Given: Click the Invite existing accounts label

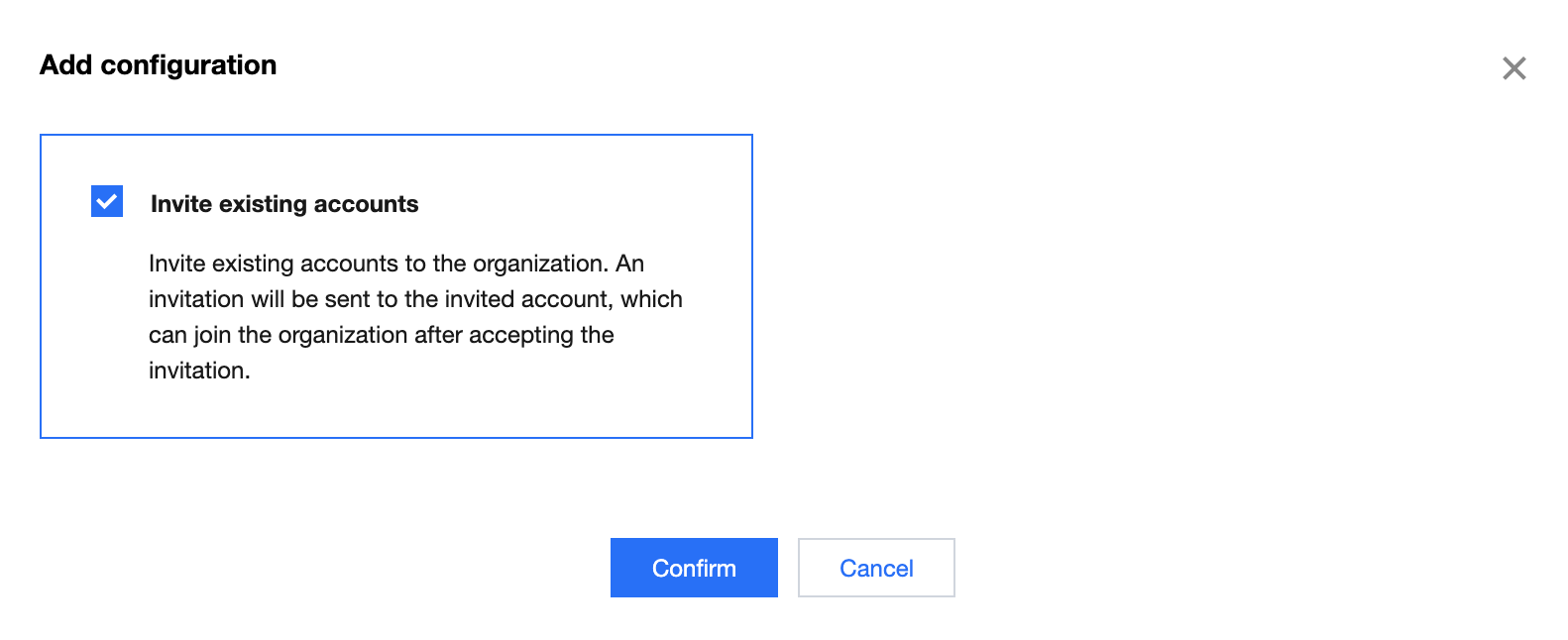Looking at the screenshot, I should pyautogui.click(x=284, y=204).
